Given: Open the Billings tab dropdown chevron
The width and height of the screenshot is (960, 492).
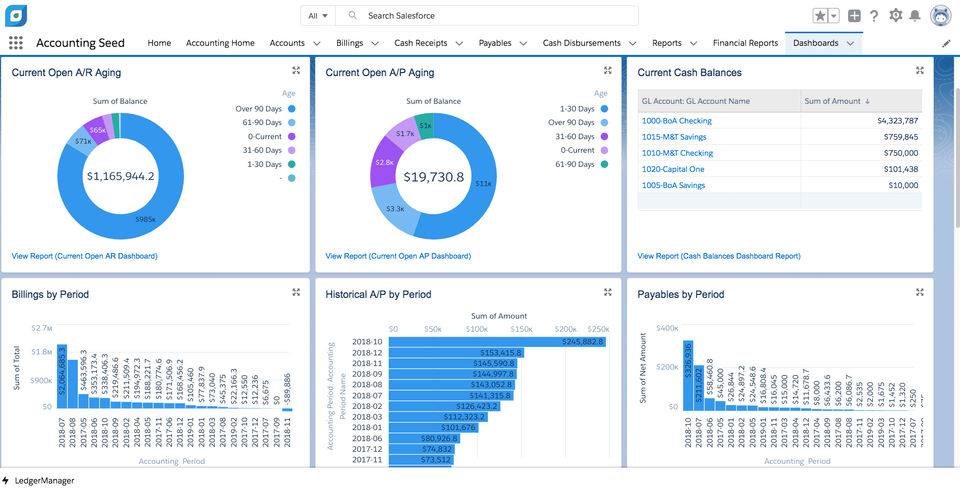Looking at the screenshot, I should click(x=375, y=43).
